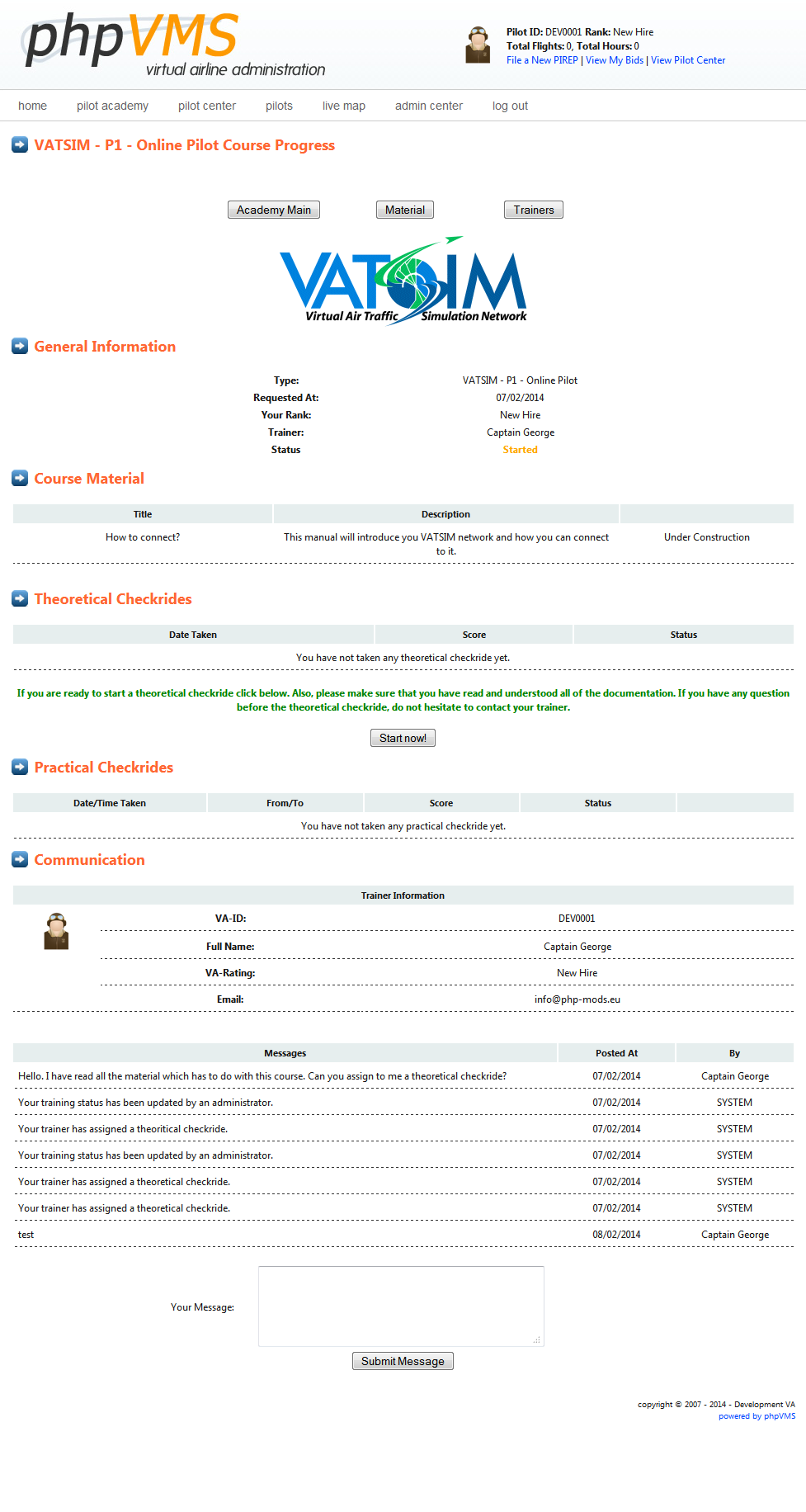Screen dimensions: 806x1512
Task: Click the arrow icon next to Theoretical Checkrides
Action: click(x=20, y=599)
